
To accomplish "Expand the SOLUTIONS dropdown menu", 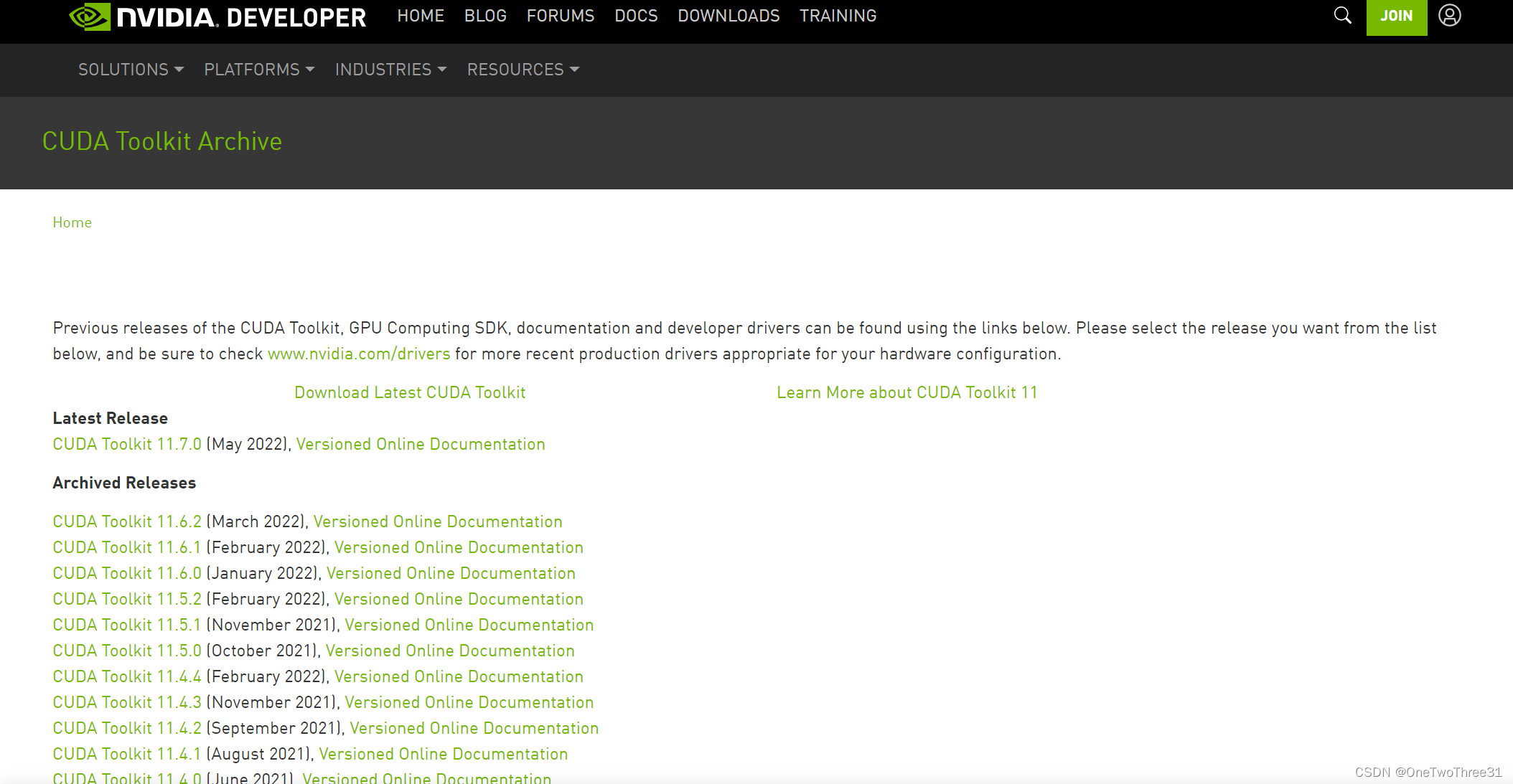I will 131,70.
